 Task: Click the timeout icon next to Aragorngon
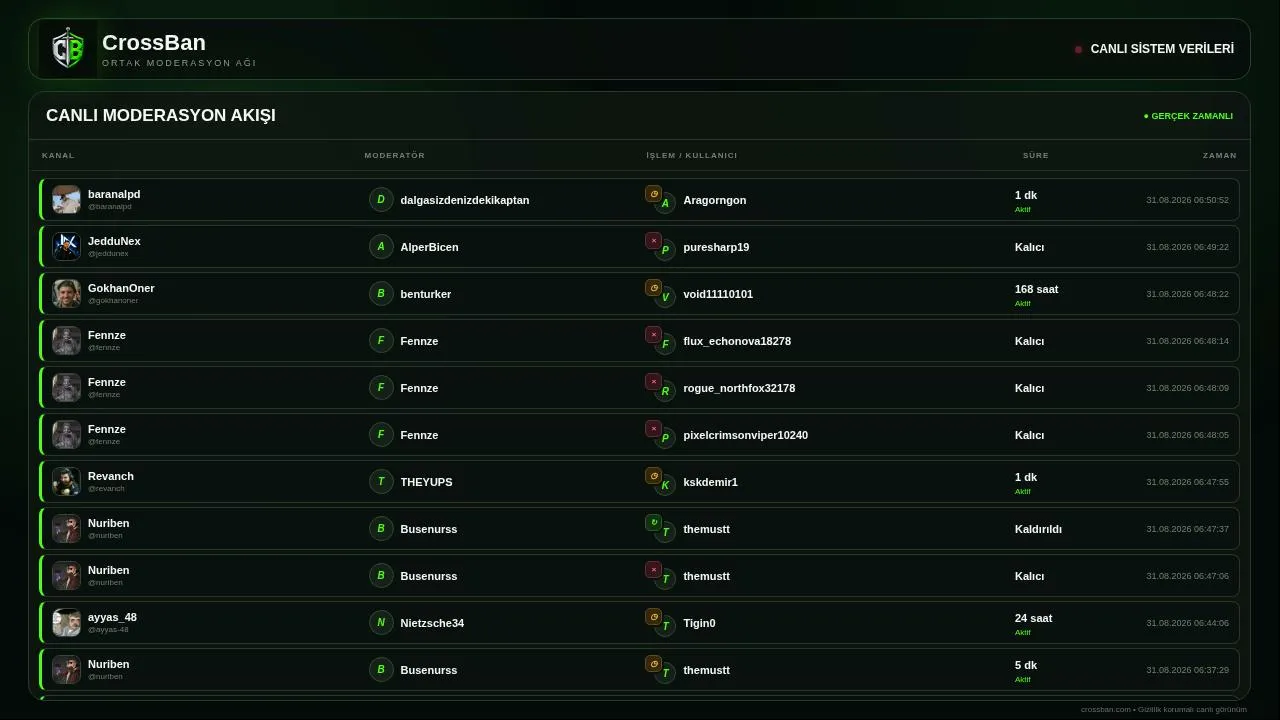(x=653, y=194)
